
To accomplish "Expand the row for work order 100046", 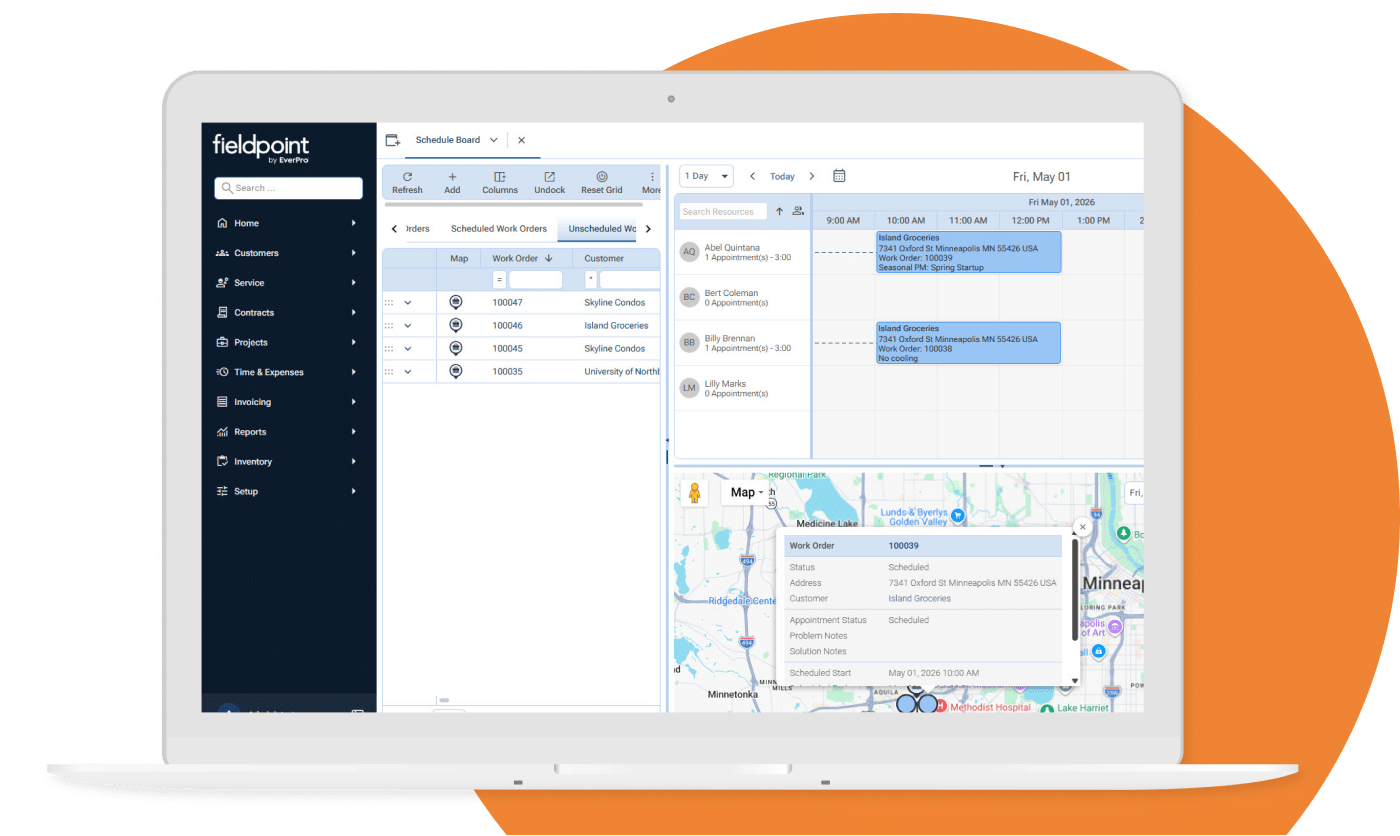I will pyautogui.click(x=408, y=325).
